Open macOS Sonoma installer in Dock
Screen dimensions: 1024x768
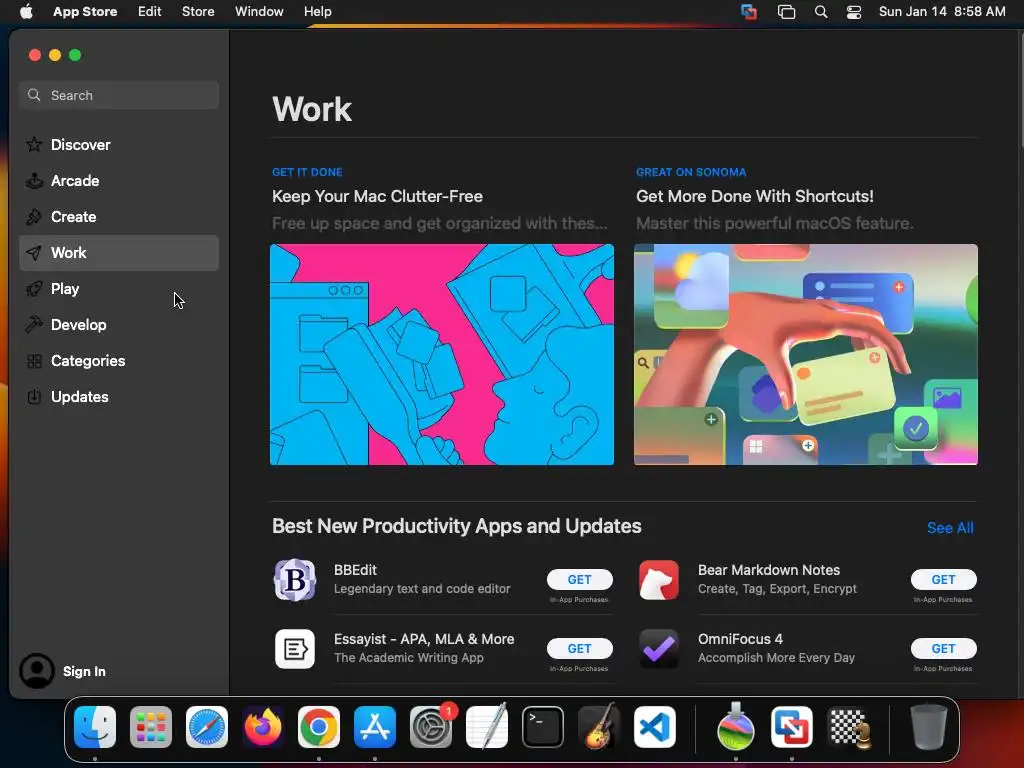[736, 727]
